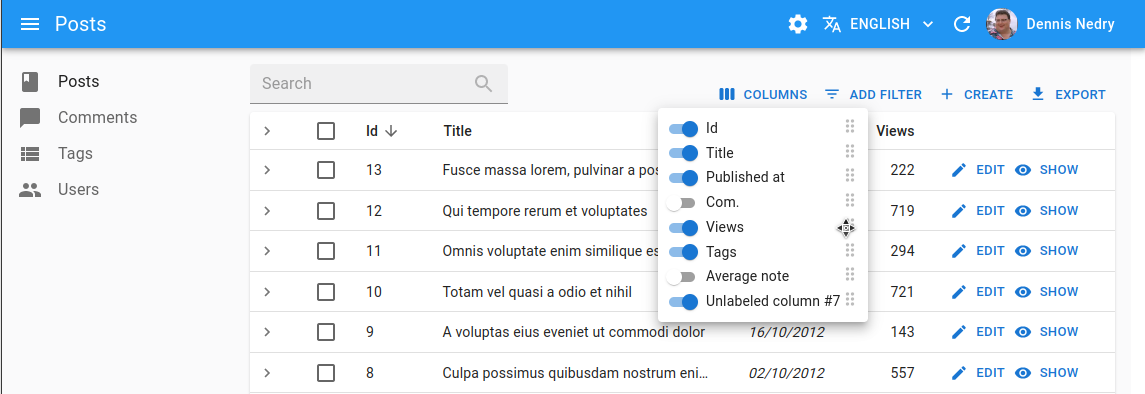This screenshot has height=394, width=1145.
Task: Click the drag handle for Tags column
Action: click(x=849, y=250)
